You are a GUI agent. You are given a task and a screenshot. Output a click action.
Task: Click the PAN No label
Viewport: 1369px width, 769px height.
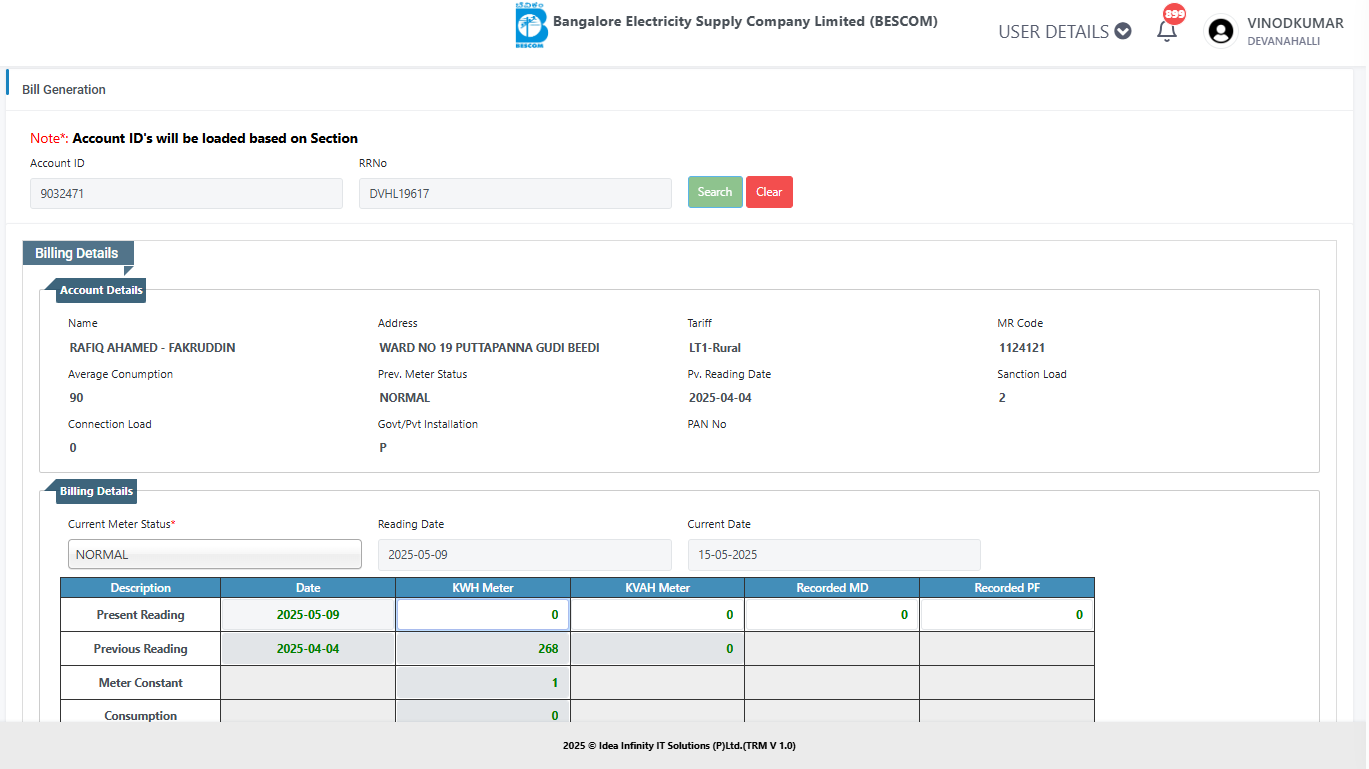click(707, 424)
